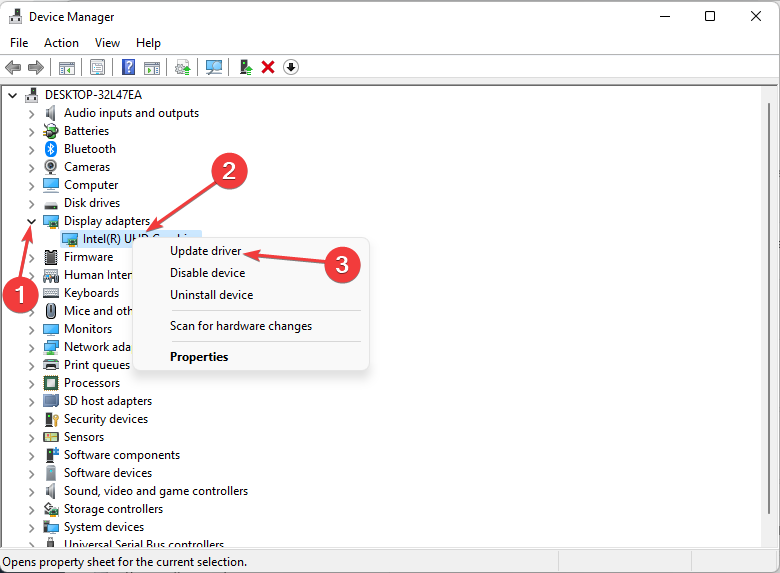This screenshot has height=573, width=780.
Task: Expand the Sensors category chevron
Action: 31,438
